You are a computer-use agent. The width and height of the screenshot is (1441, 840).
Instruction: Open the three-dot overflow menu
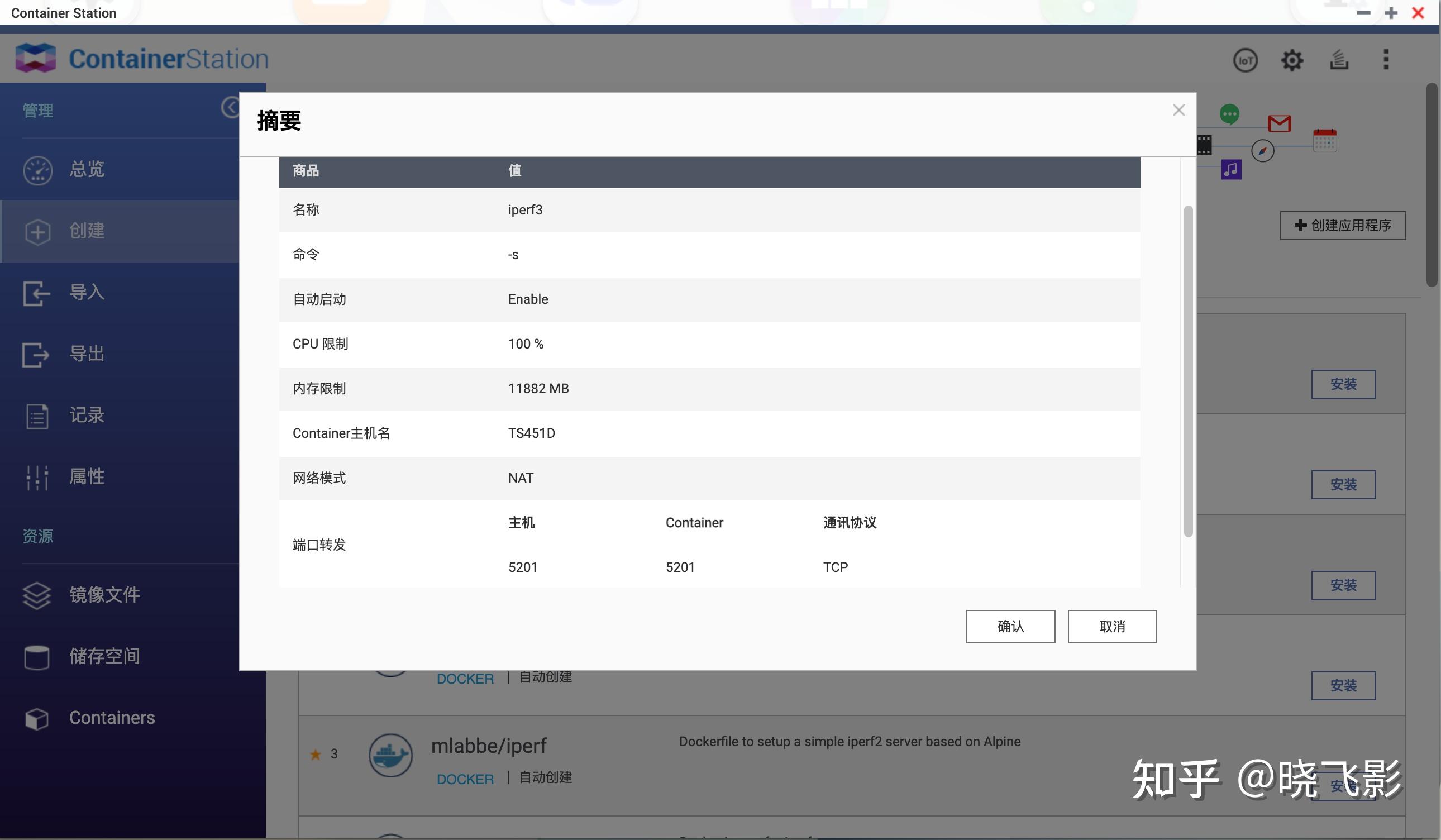[x=1386, y=59]
